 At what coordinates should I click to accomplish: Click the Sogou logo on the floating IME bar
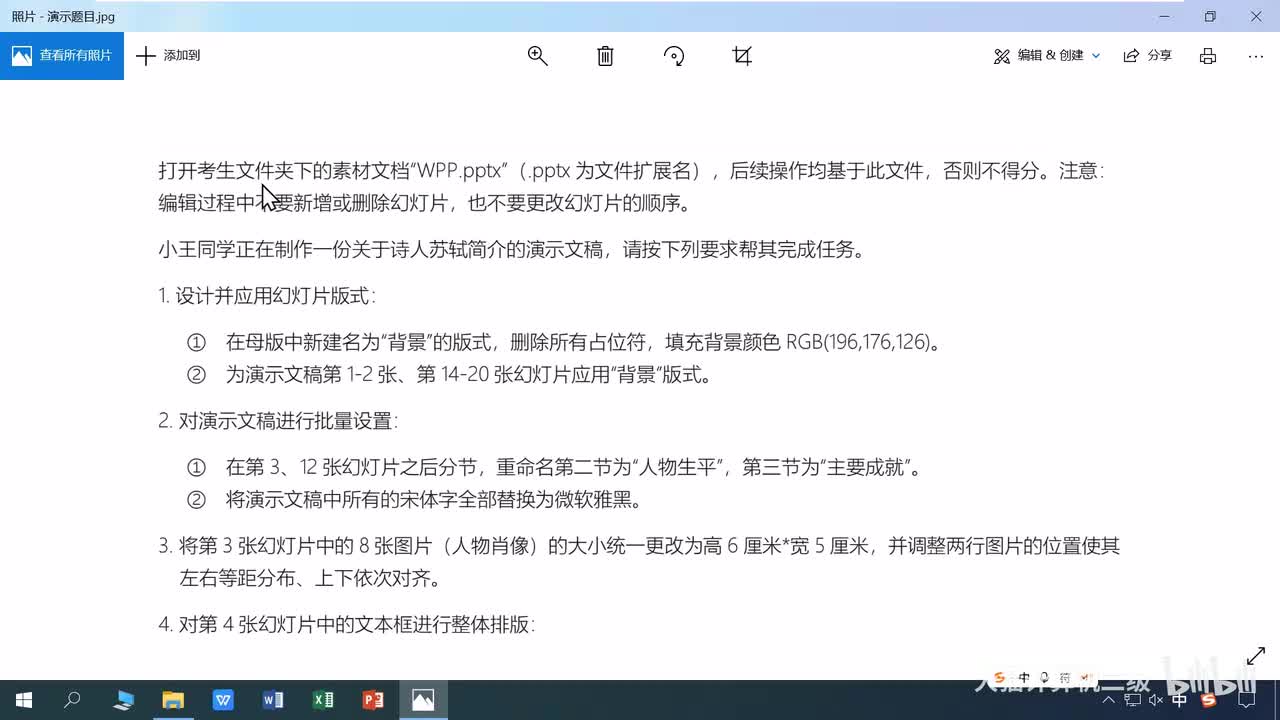click(x=1000, y=677)
